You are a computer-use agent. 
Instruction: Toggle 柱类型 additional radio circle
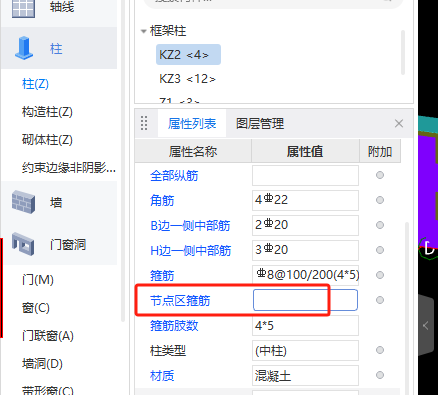[x=380, y=350]
